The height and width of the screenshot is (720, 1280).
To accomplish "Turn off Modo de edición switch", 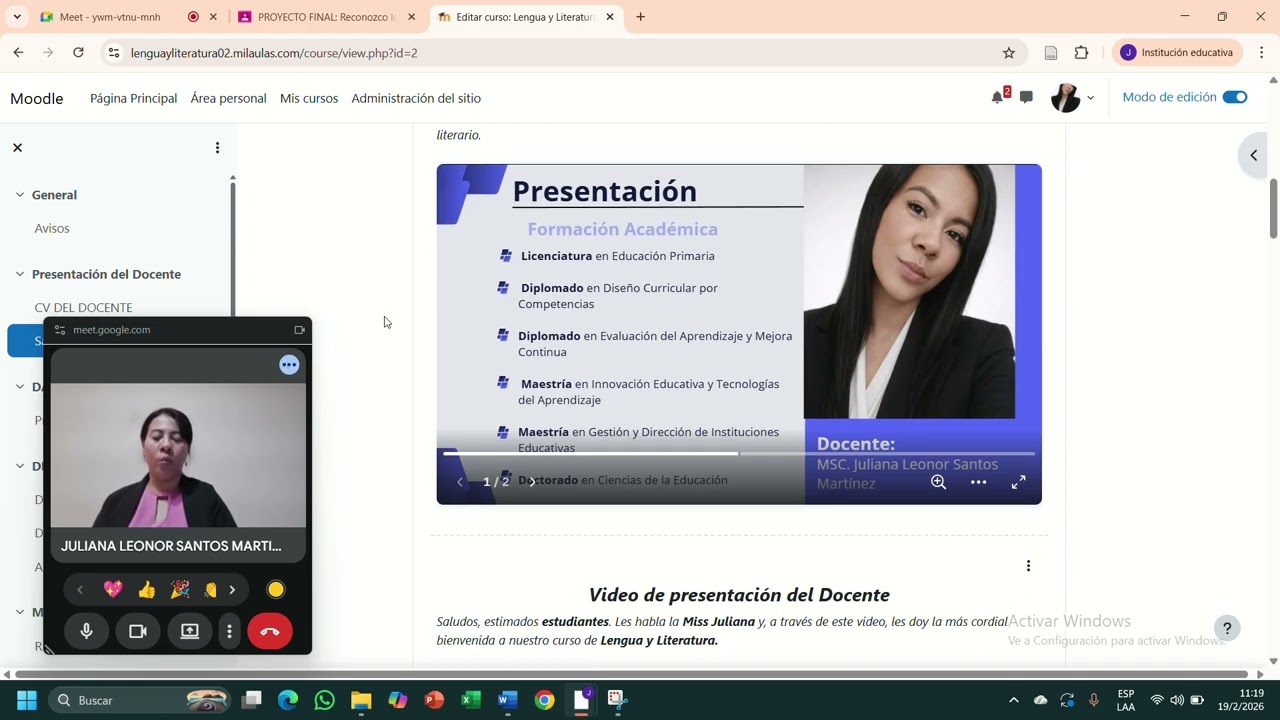I will tap(1235, 97).
